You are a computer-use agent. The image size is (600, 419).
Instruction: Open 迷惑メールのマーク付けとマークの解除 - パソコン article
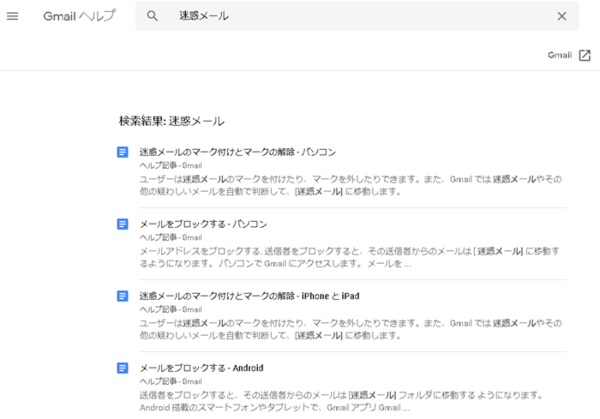[238, 152]
